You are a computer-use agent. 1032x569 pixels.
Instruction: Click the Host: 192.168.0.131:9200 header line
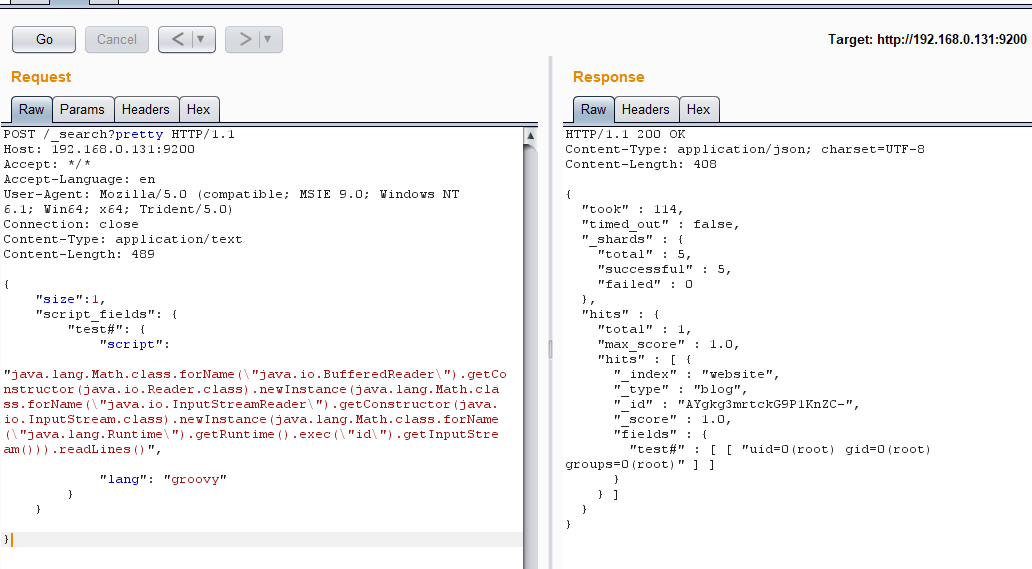99,149
